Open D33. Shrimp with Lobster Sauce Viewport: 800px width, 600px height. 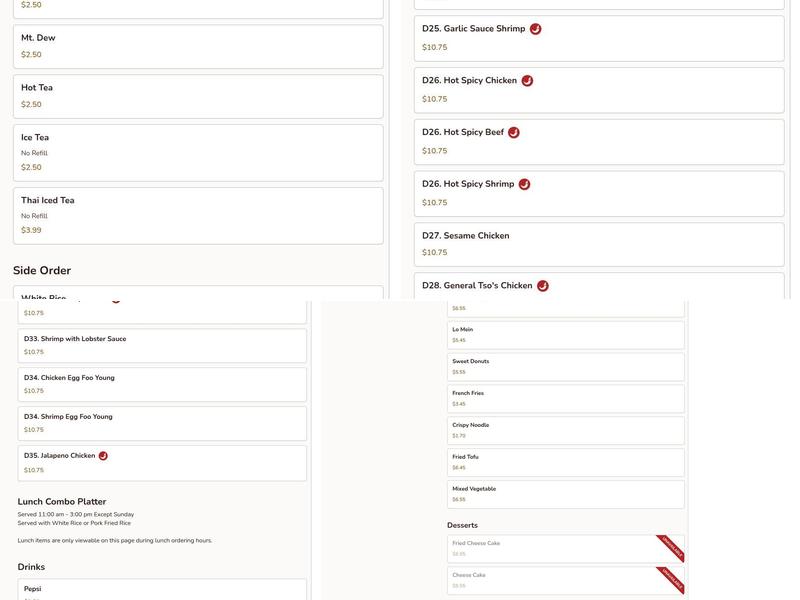(x=162, y=345)
